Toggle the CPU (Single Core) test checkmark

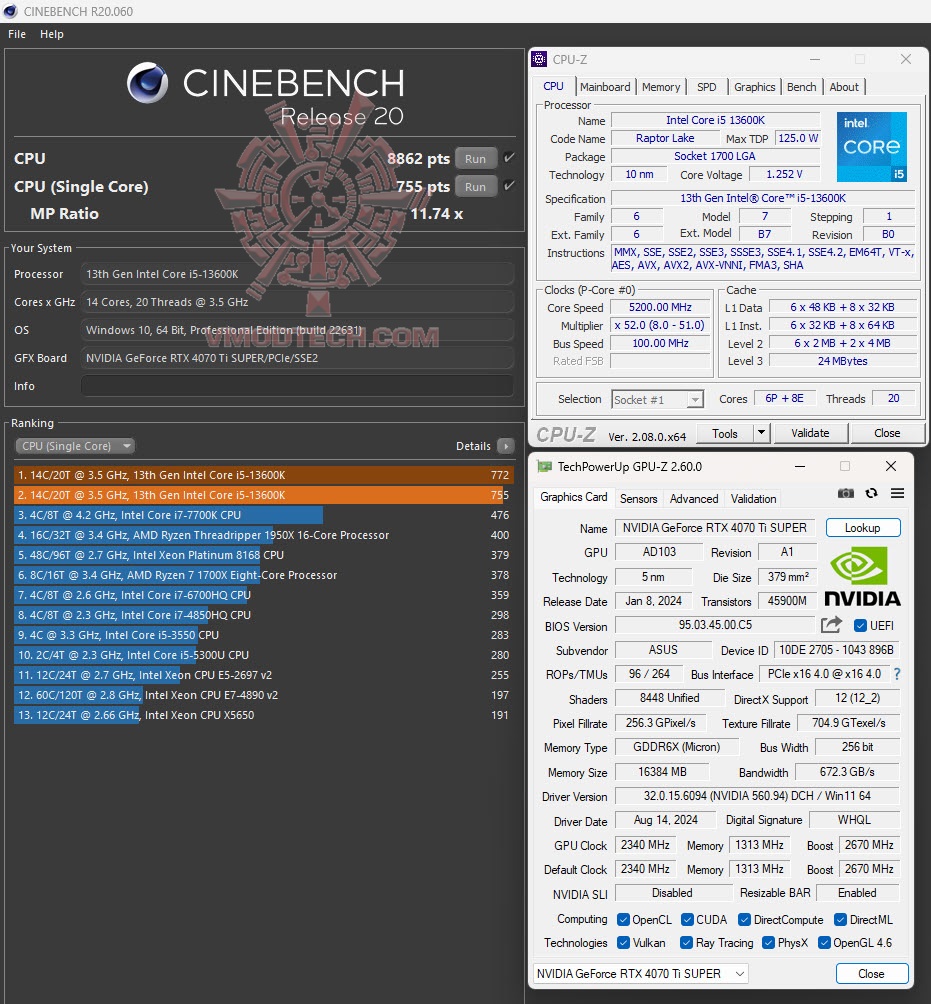click(x=509, y=186)
